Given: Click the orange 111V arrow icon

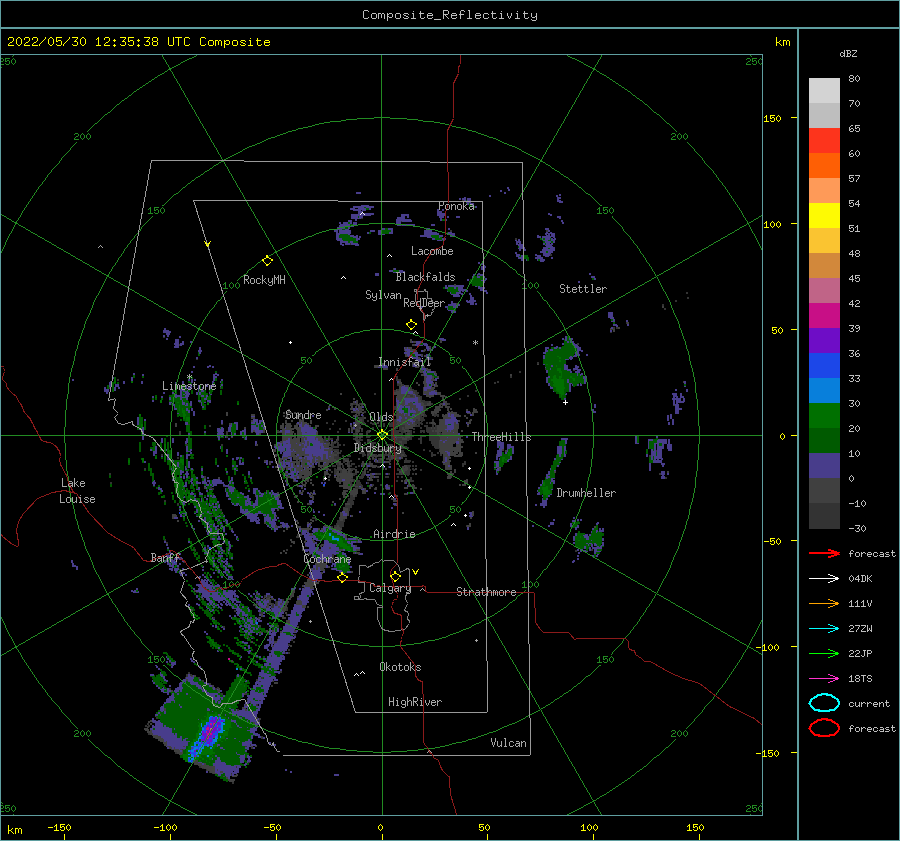Looking at the screenshot, I should [824, 603].
